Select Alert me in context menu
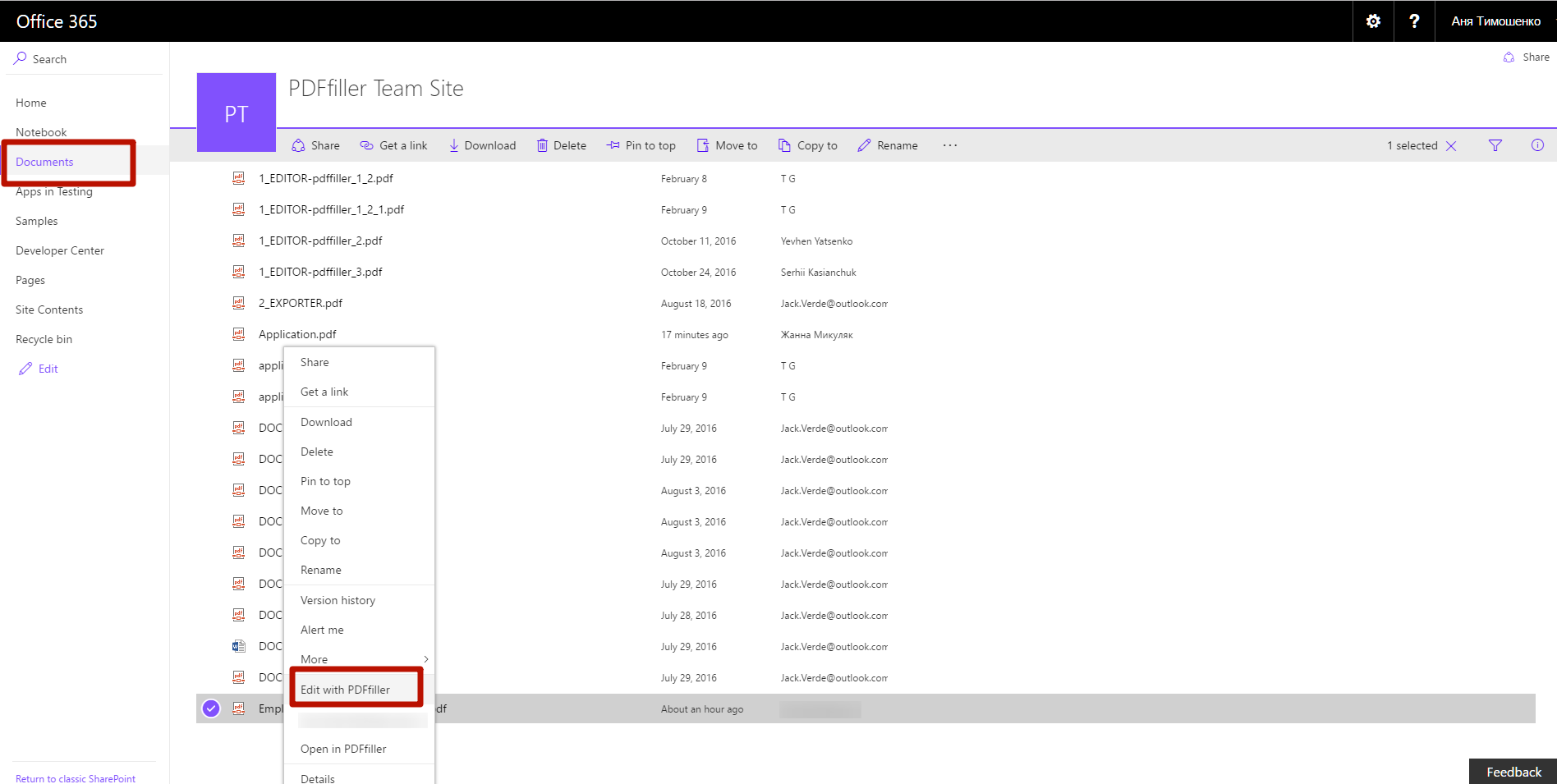Image resolution: width=1557 pixels, height=784 pixels. [359, 630]
